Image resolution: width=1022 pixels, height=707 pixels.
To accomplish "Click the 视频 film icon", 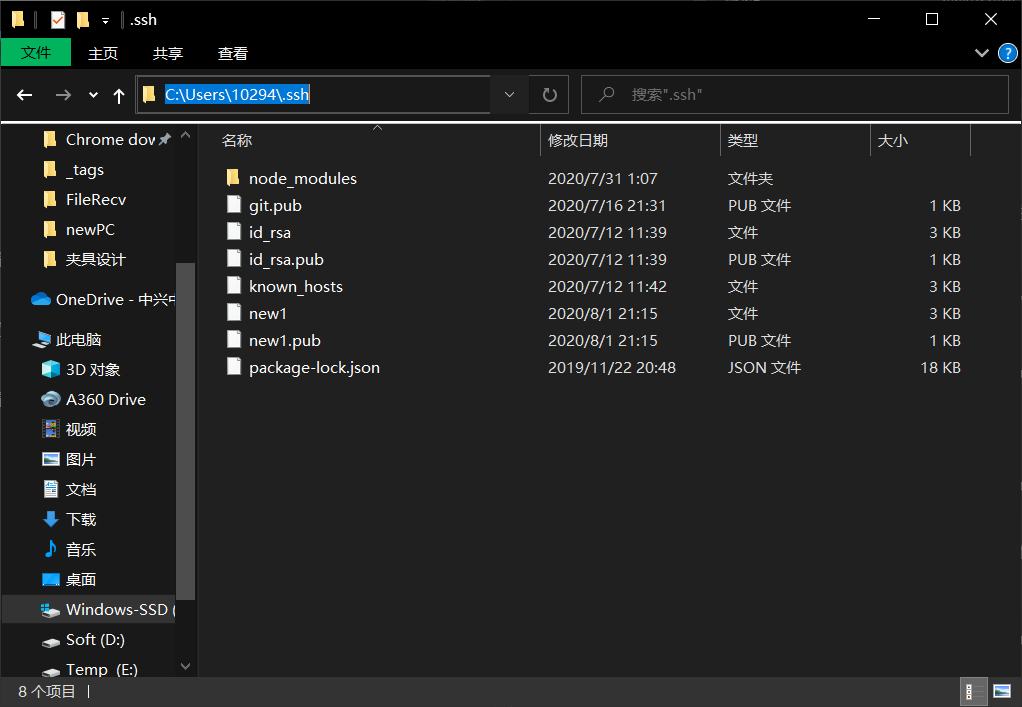I will click(x=51, y=429).
